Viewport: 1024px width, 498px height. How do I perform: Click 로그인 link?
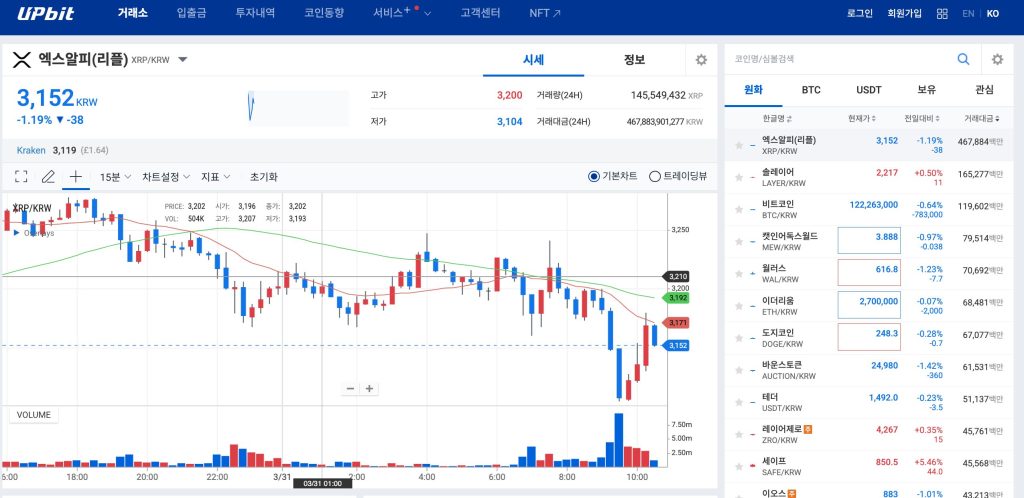pyautogui.click(x=859, y=14)
